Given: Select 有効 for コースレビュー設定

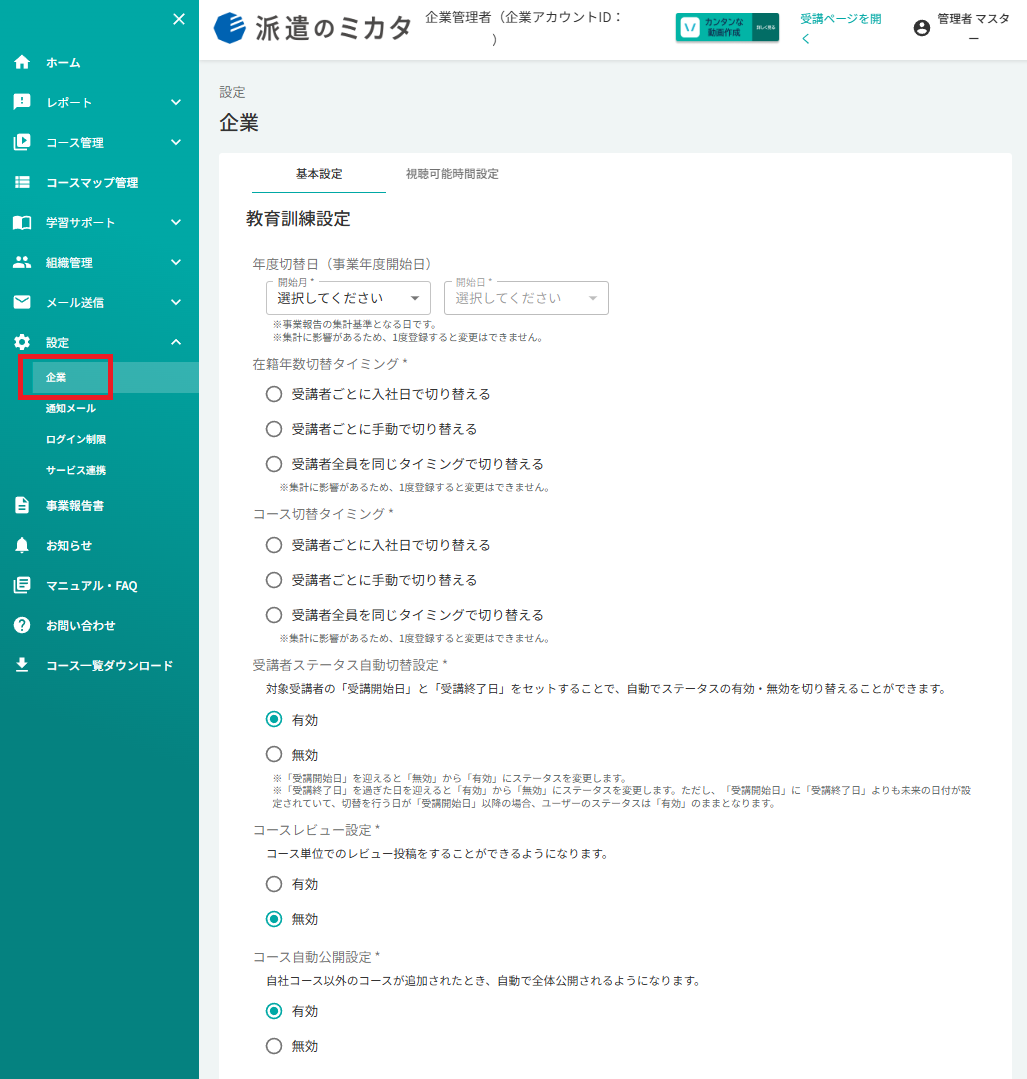Looking at the screenshot, I should (x=274, y=884).
